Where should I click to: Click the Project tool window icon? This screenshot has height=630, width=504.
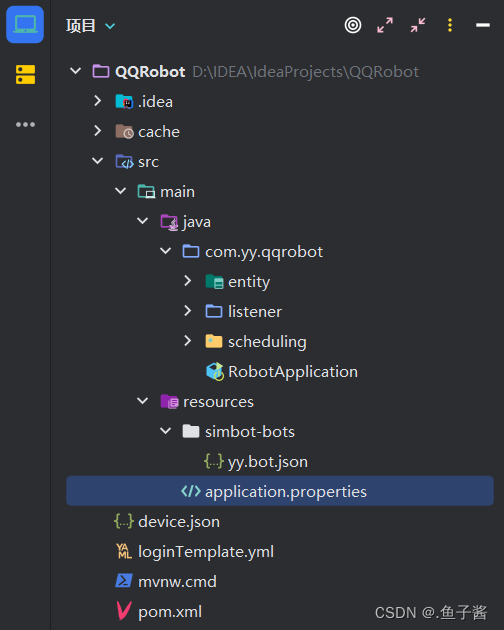pos(25,25)
